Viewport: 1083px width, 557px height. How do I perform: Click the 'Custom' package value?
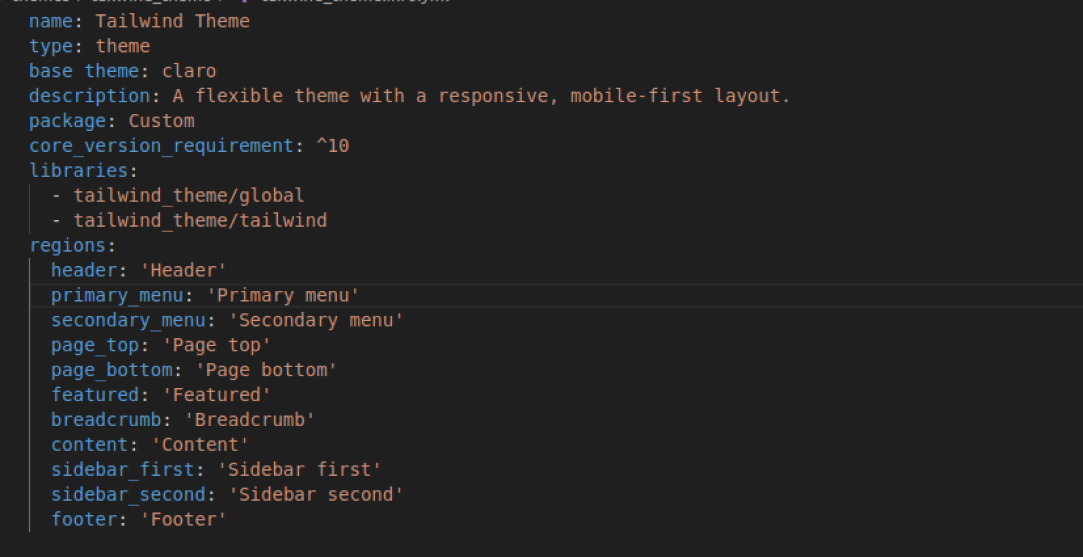(x=161, y=121)
